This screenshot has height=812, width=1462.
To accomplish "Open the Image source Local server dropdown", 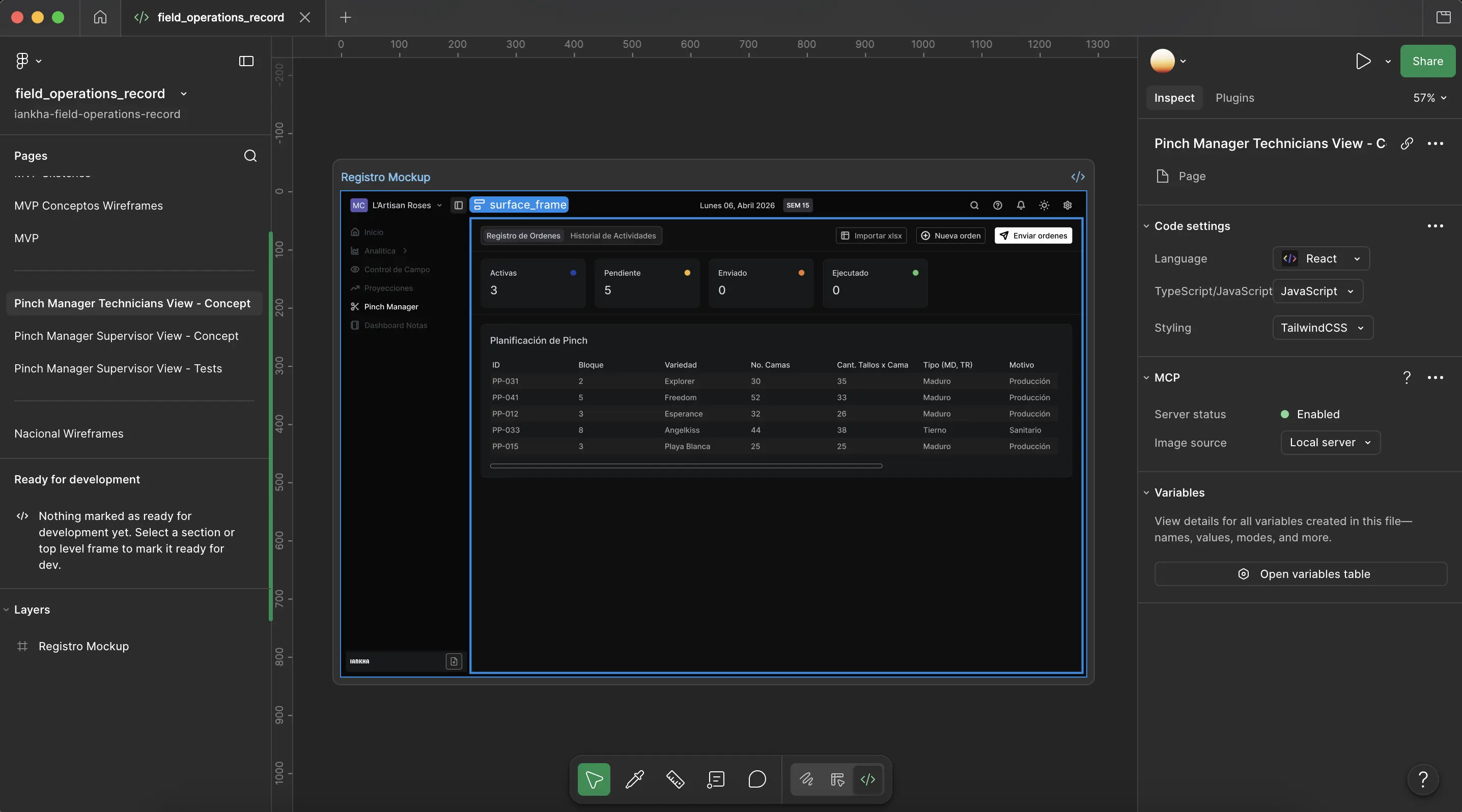I will (1330, 442).
